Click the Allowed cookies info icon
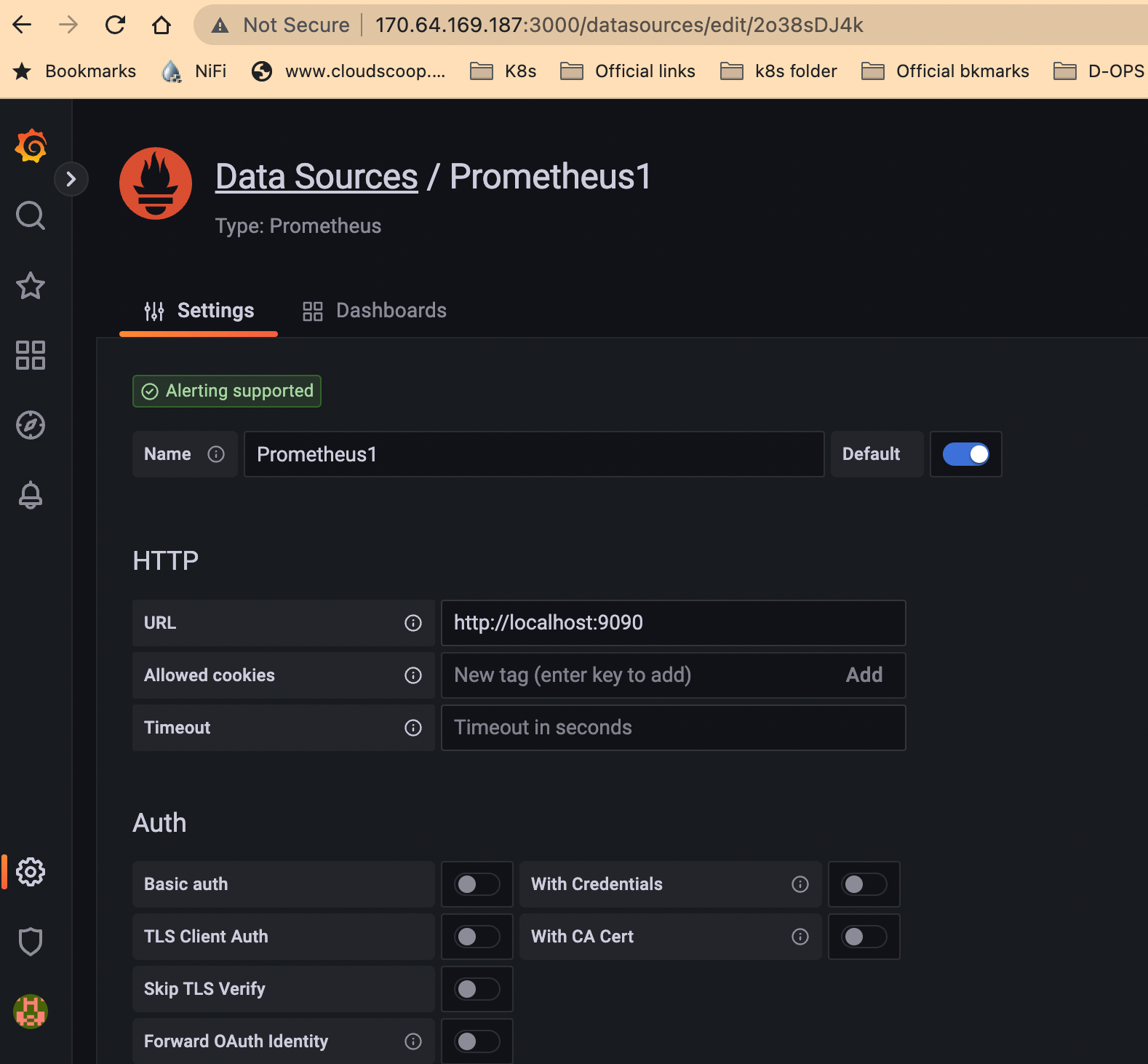1148x1064 pixels. click(413, 675)
